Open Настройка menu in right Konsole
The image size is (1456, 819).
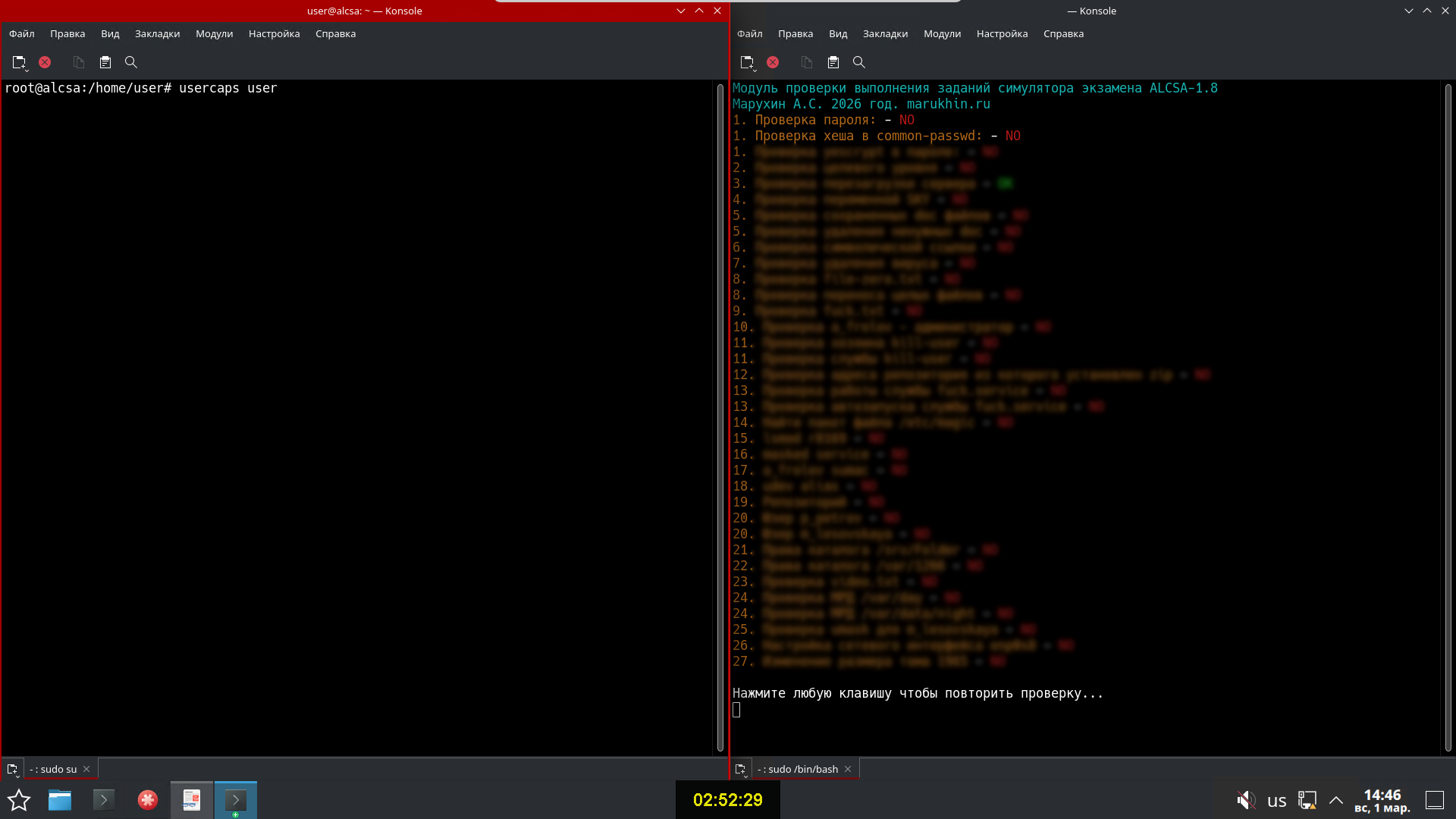point(1002,33)
